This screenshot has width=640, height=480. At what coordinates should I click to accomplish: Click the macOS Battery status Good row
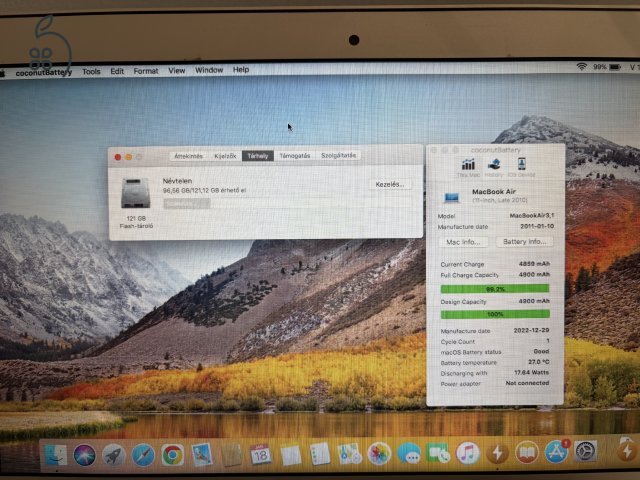pos(495,351)
